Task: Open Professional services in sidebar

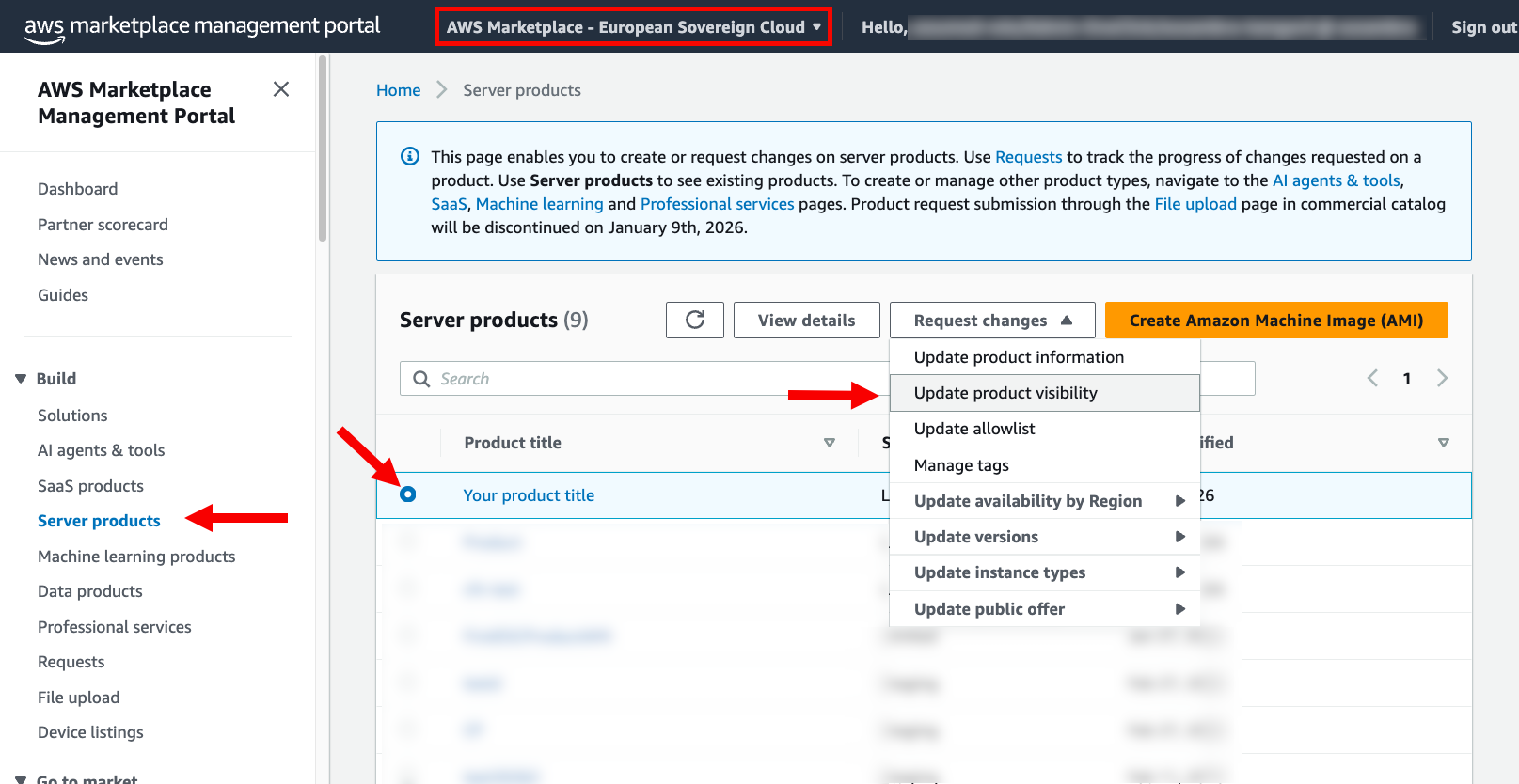Action: (x=114, y=627)
